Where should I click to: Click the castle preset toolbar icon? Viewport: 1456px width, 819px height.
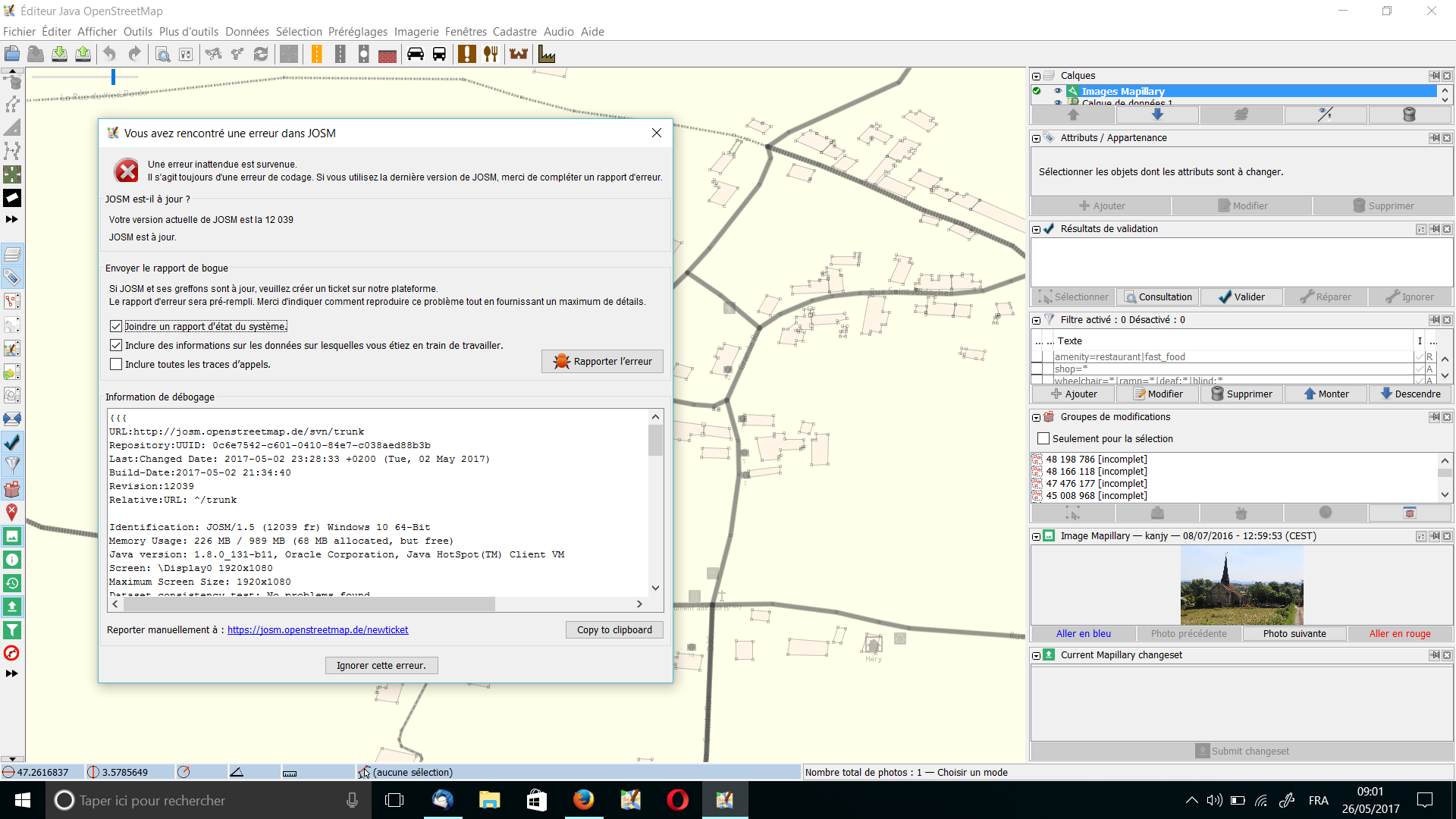519,54
